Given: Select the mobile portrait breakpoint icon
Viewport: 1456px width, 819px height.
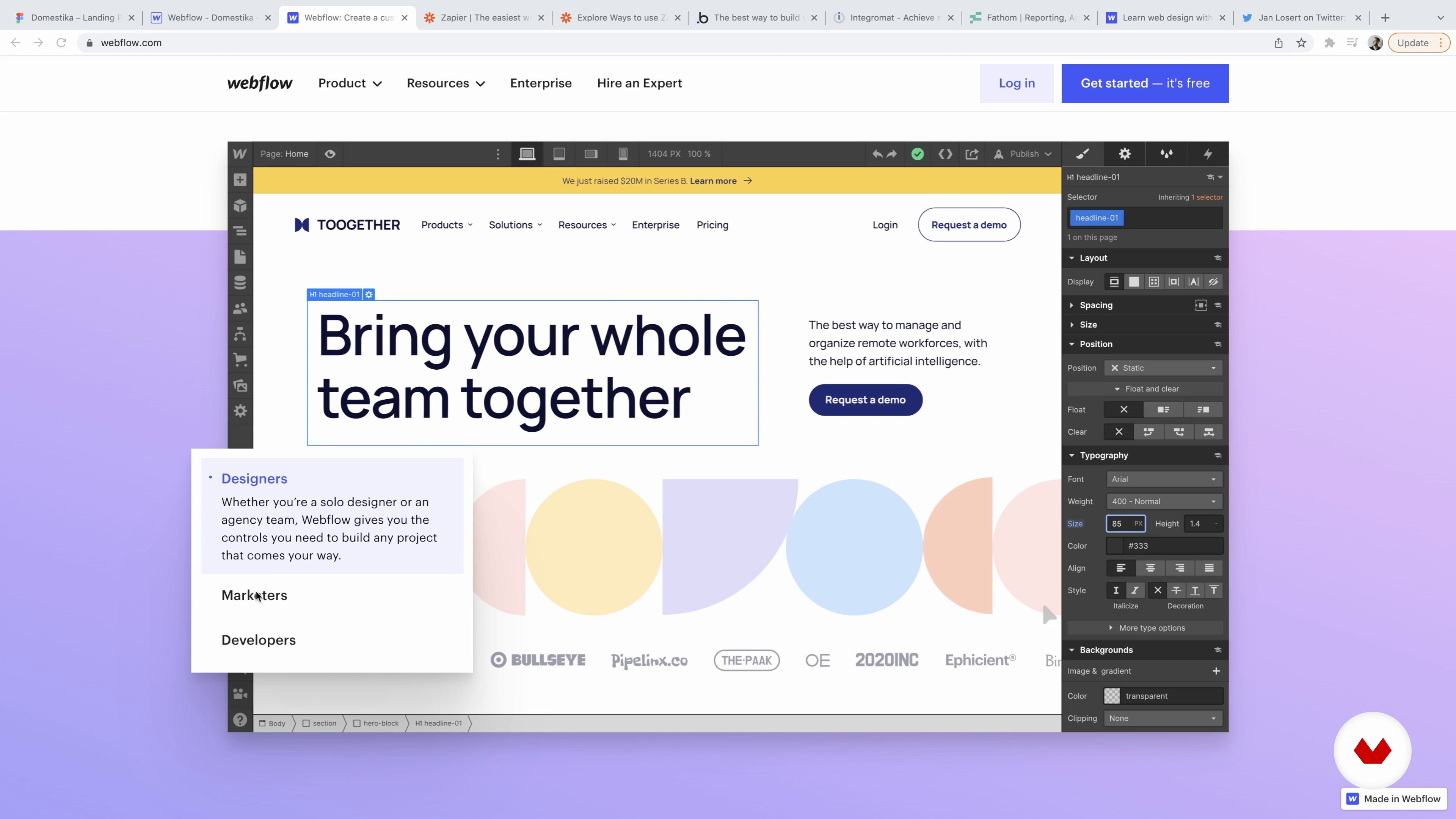Looking at the screenshot, I should click(x=623, y=154).
